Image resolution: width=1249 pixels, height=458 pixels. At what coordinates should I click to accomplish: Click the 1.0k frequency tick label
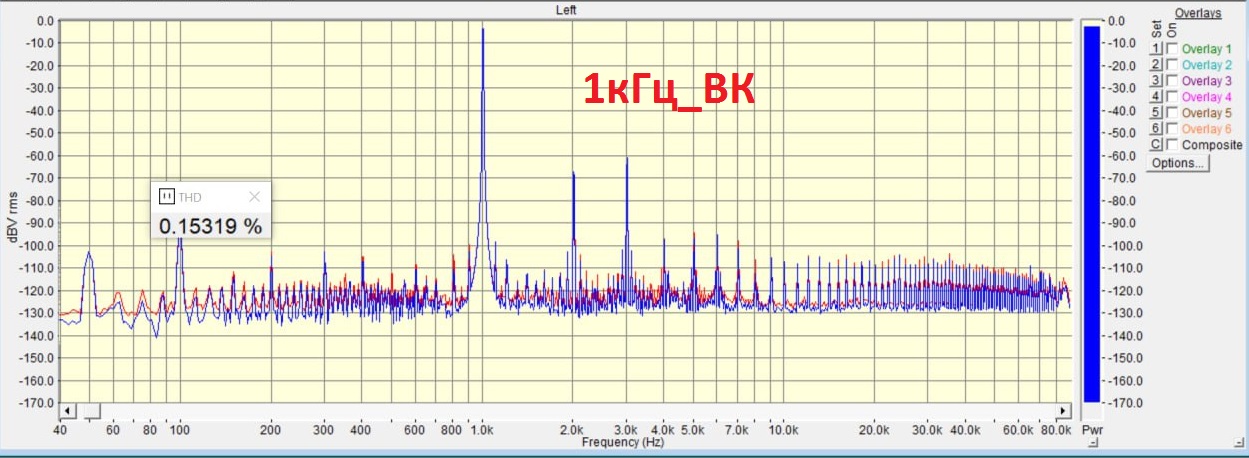coord(483,430)
